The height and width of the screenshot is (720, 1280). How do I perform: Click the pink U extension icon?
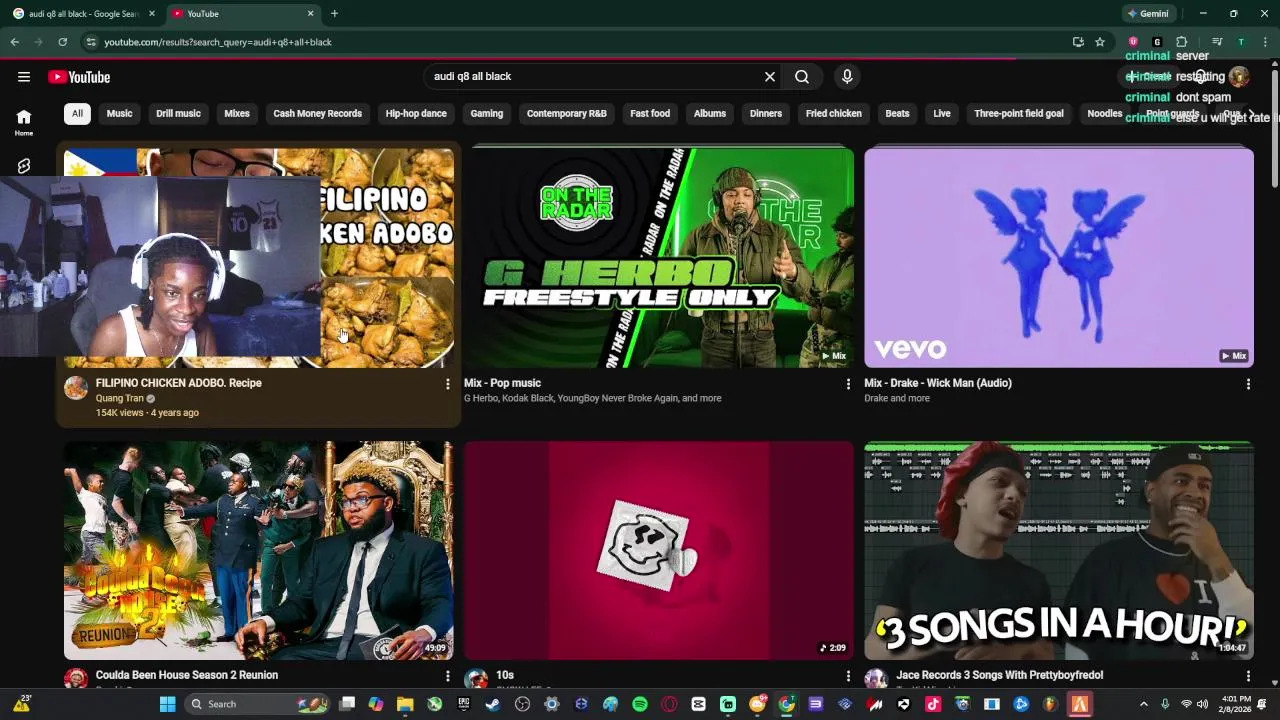[x=1133, y=42]
